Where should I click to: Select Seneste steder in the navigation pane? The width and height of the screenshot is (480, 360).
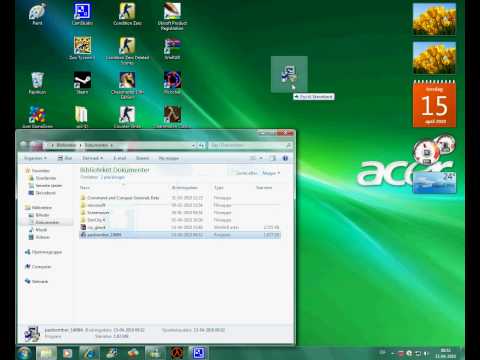(45, 185)
